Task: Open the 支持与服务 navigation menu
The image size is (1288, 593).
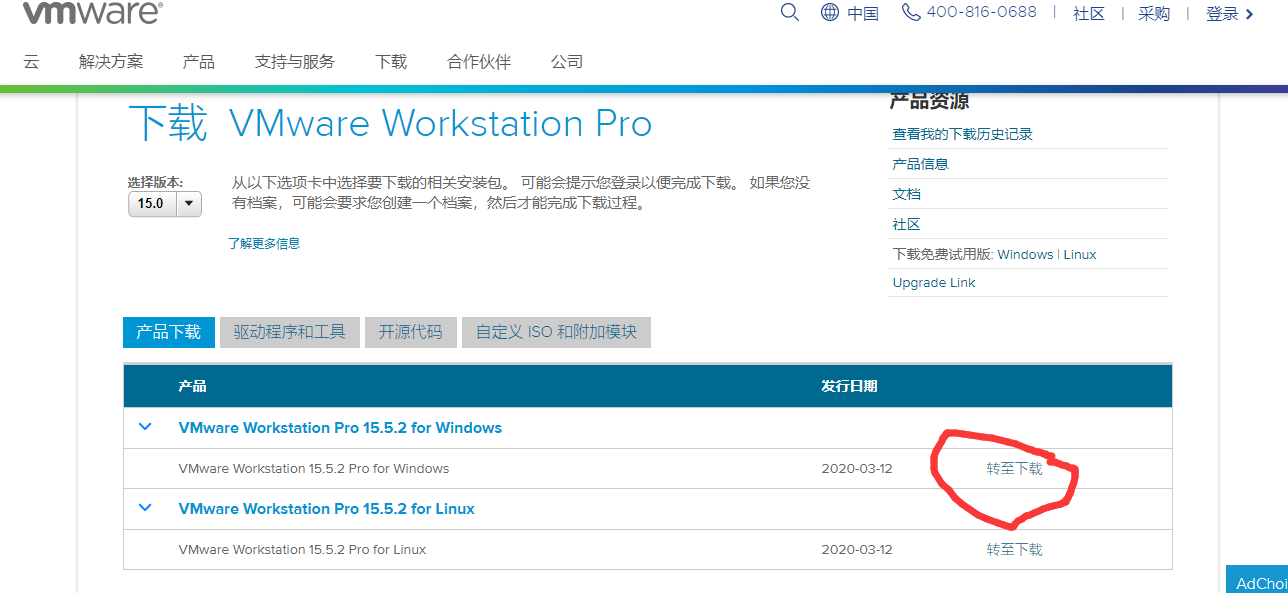Action: pyautogui.click(x=295, y=62)
